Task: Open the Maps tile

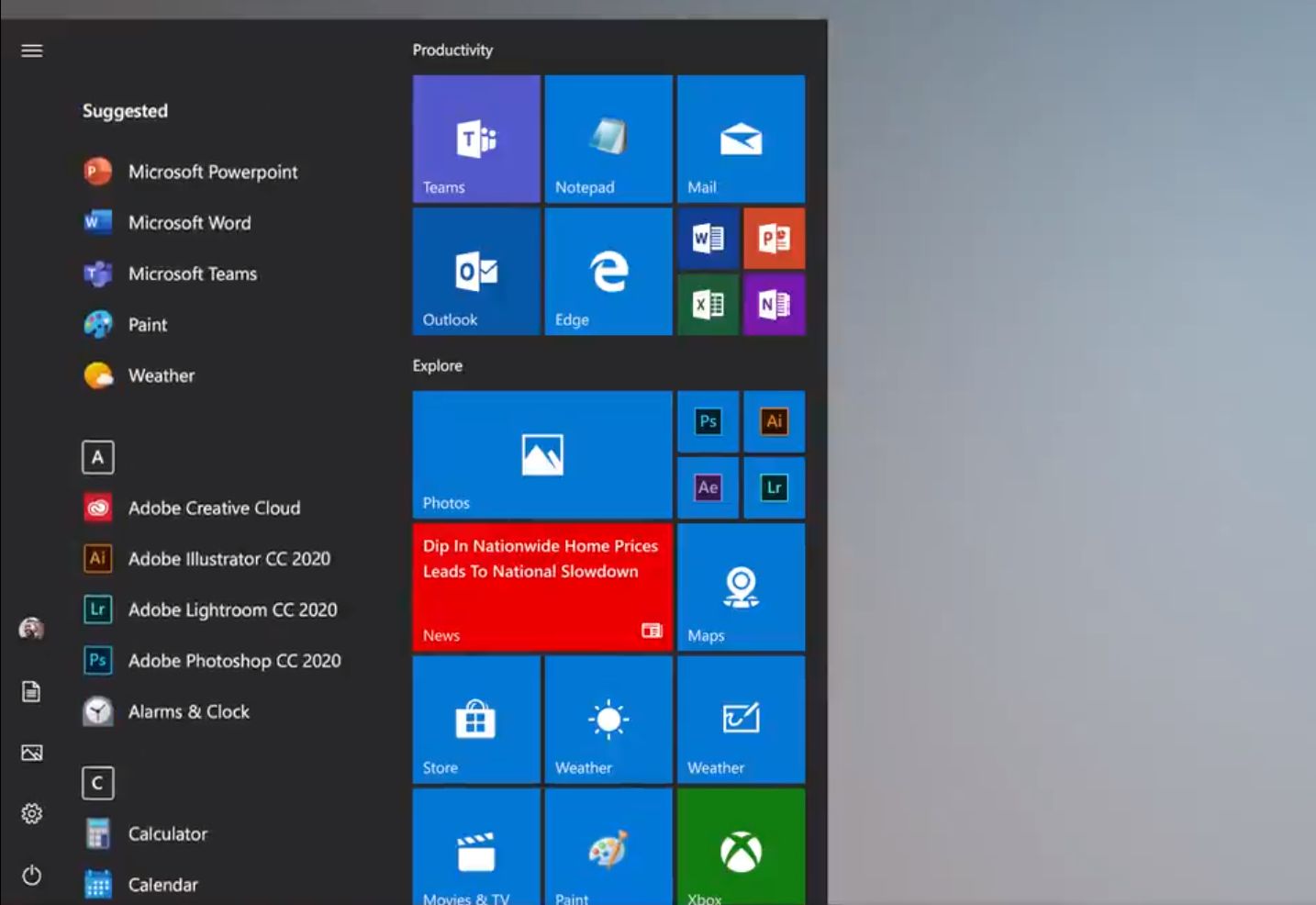Action: coord(741,587)
